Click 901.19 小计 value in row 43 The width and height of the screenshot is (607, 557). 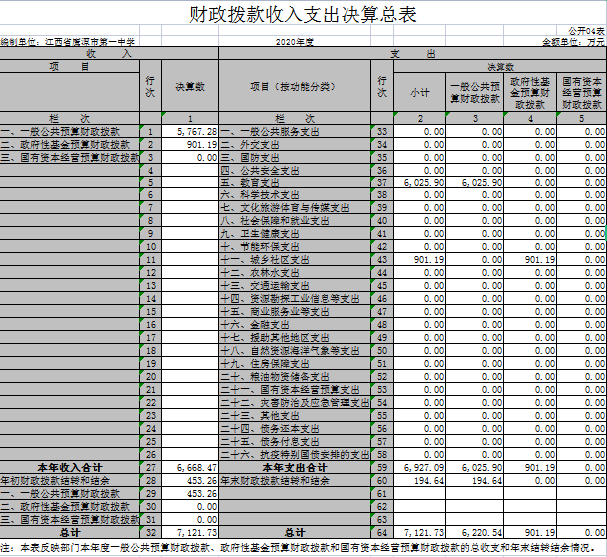click(x=429, y=260)
